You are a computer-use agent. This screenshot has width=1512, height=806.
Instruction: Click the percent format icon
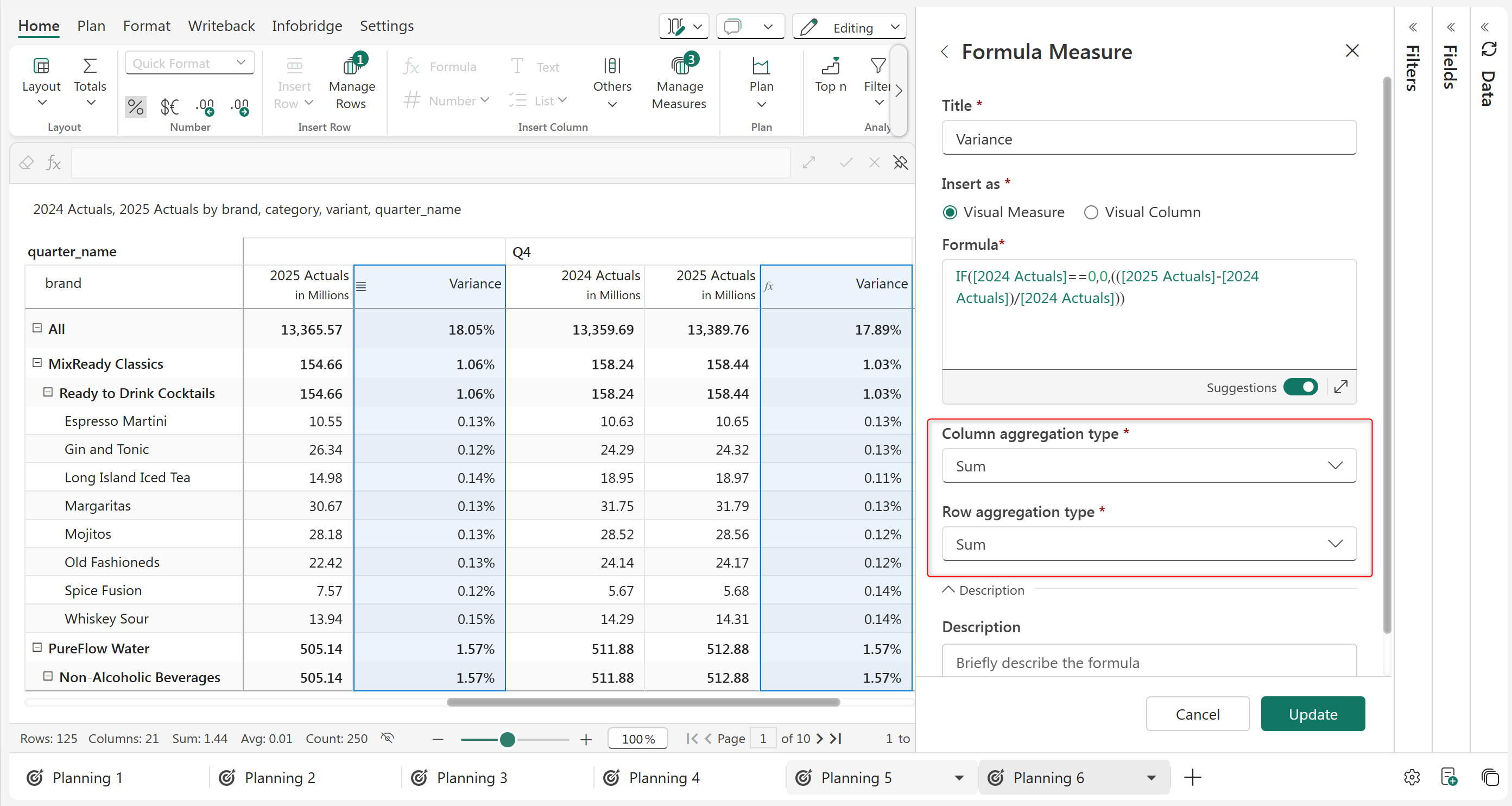(x=136, y=107)
